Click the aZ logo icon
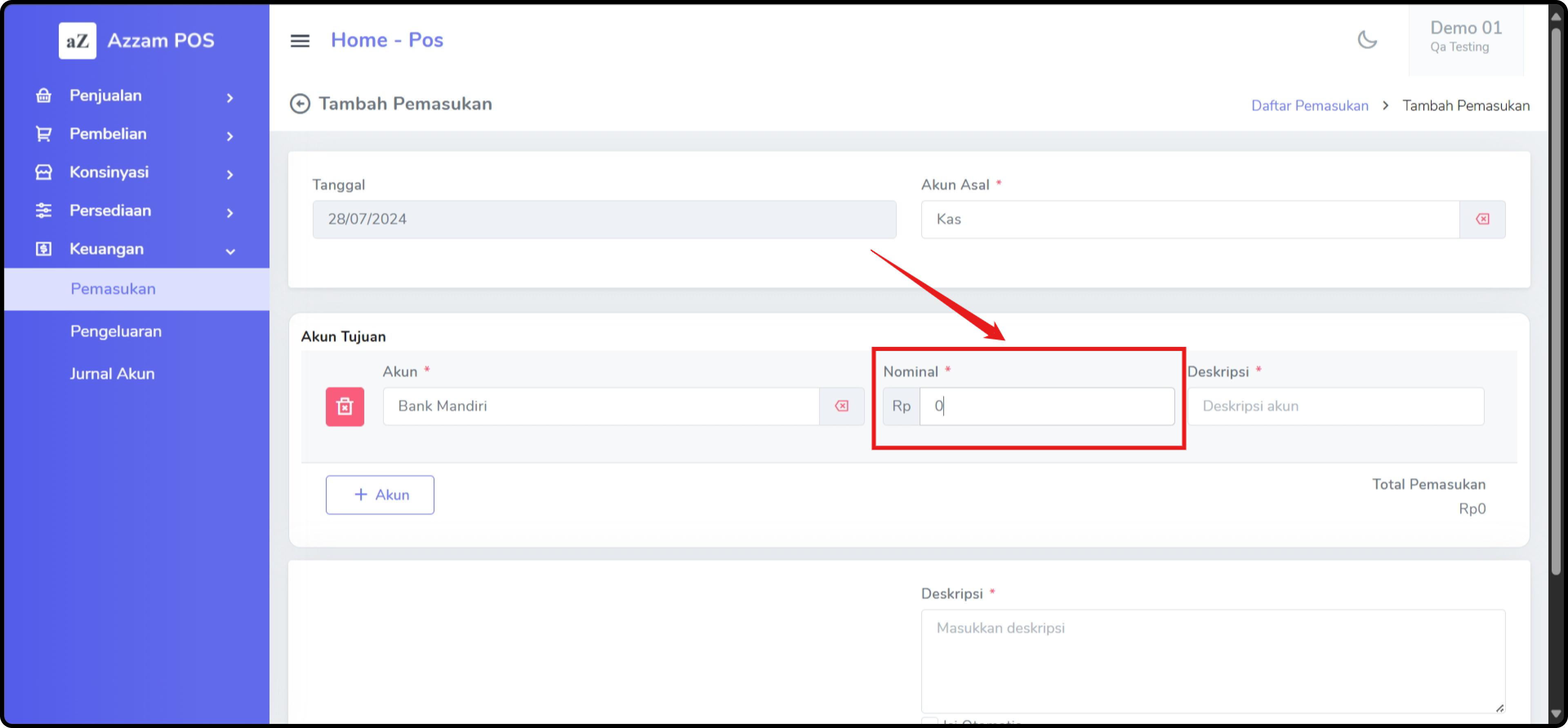This screenshot has height=728, width=1568. coord(77,41)
